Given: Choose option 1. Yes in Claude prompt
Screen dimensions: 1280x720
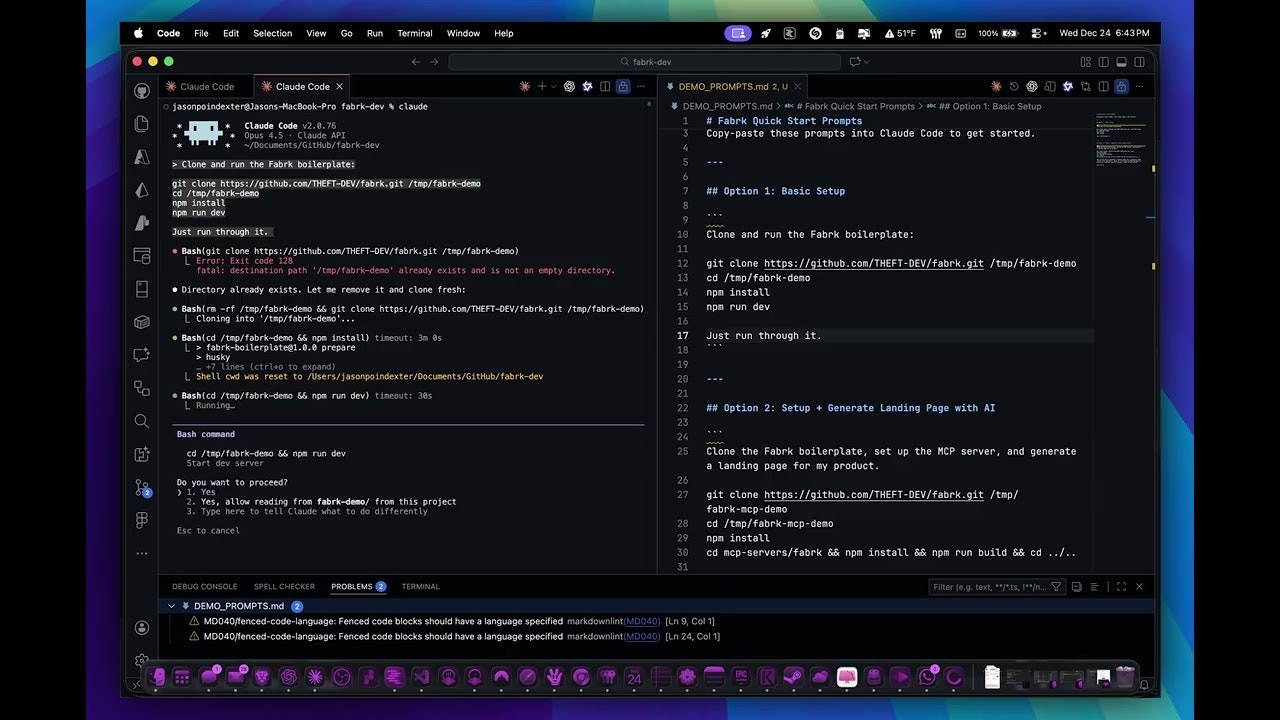Looking at the screenshot, I should (201, 492).
